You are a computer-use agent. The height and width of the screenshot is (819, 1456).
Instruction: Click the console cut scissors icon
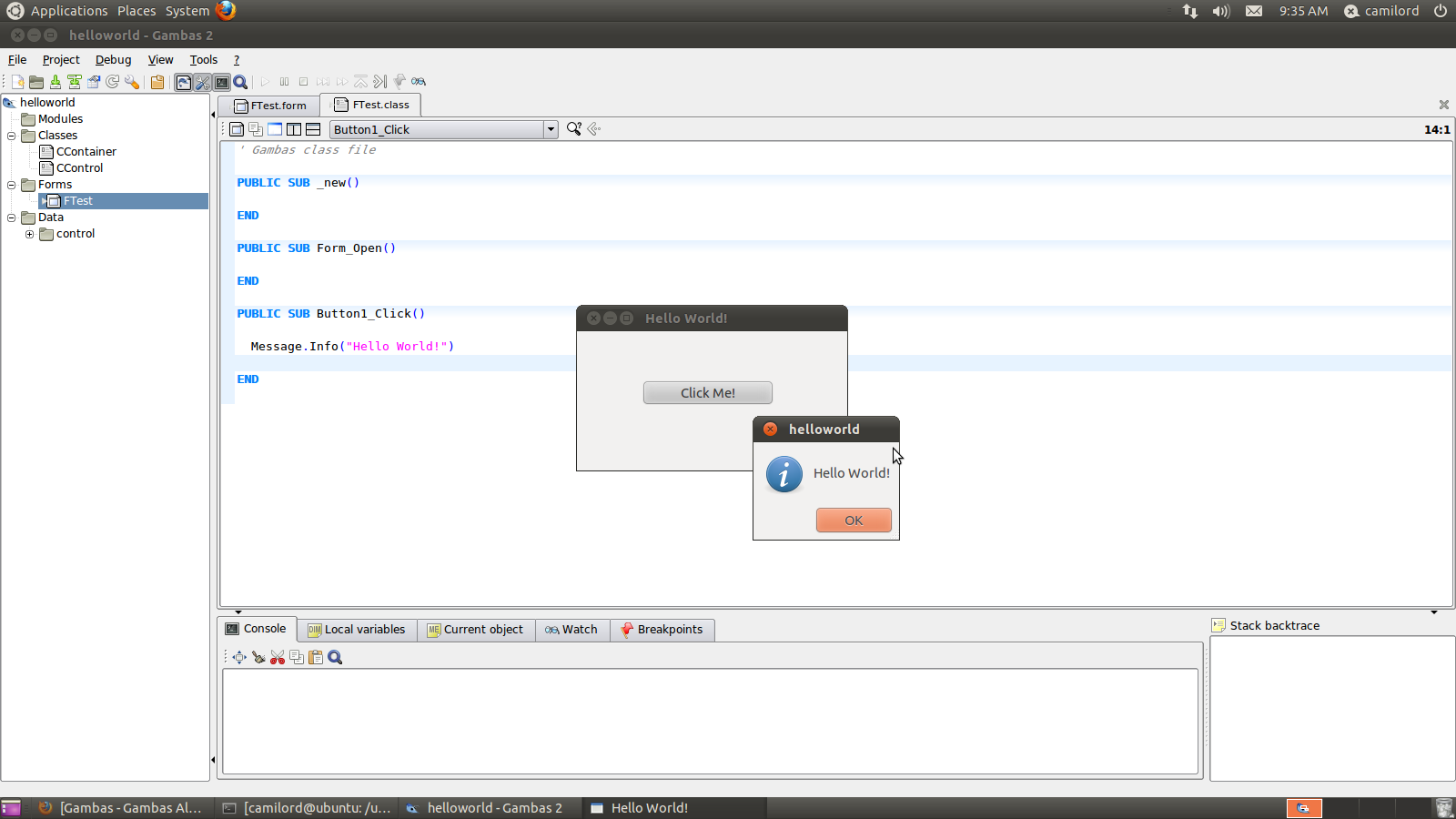point(278,657)
